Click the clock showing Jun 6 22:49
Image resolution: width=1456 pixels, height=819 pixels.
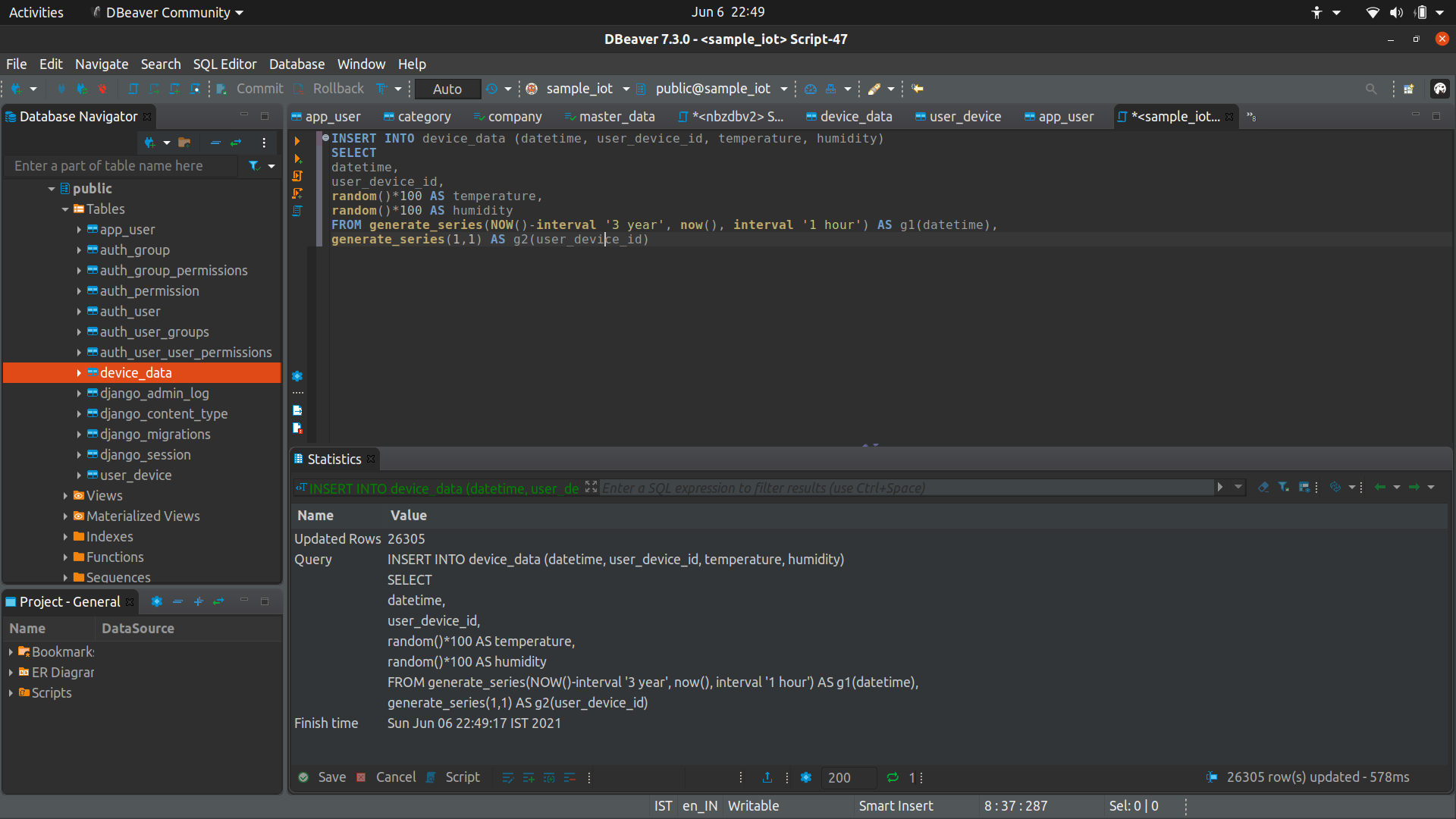tap(728, 12)
